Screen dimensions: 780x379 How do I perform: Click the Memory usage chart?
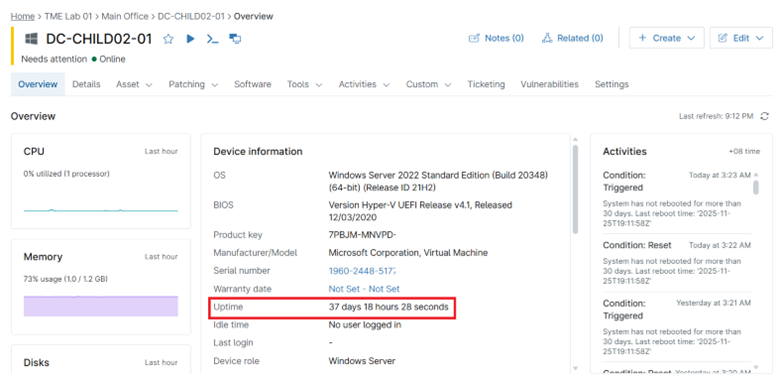pyautogui.click(x=100, y=306)
